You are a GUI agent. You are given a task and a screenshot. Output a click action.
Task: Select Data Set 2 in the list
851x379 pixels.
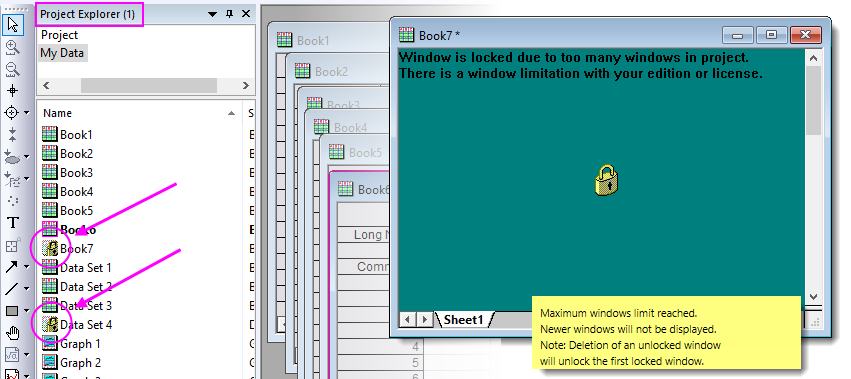coord(86,287)
